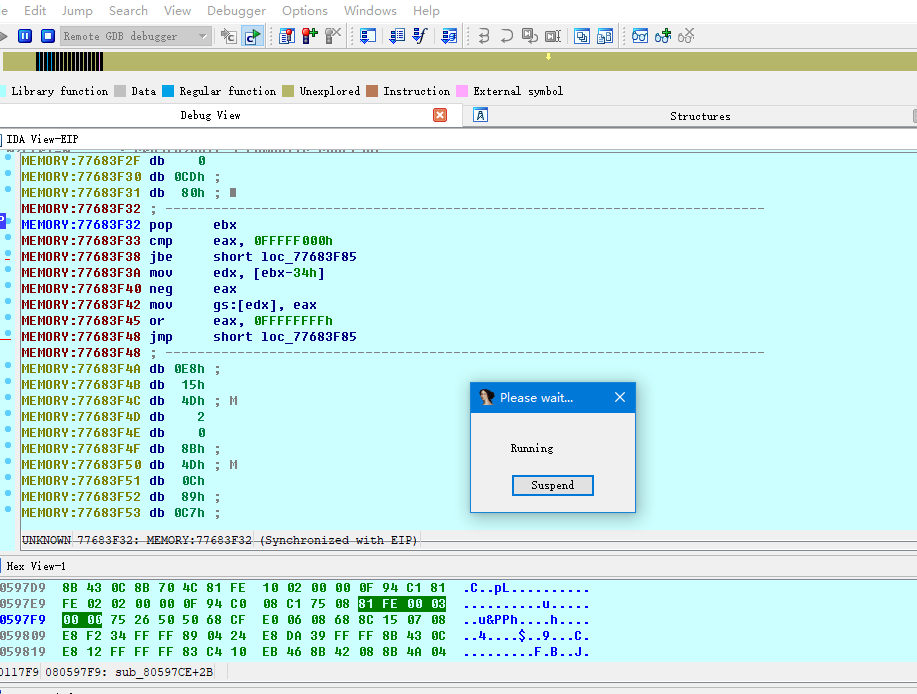Open the Edit menu

point(35,11)
